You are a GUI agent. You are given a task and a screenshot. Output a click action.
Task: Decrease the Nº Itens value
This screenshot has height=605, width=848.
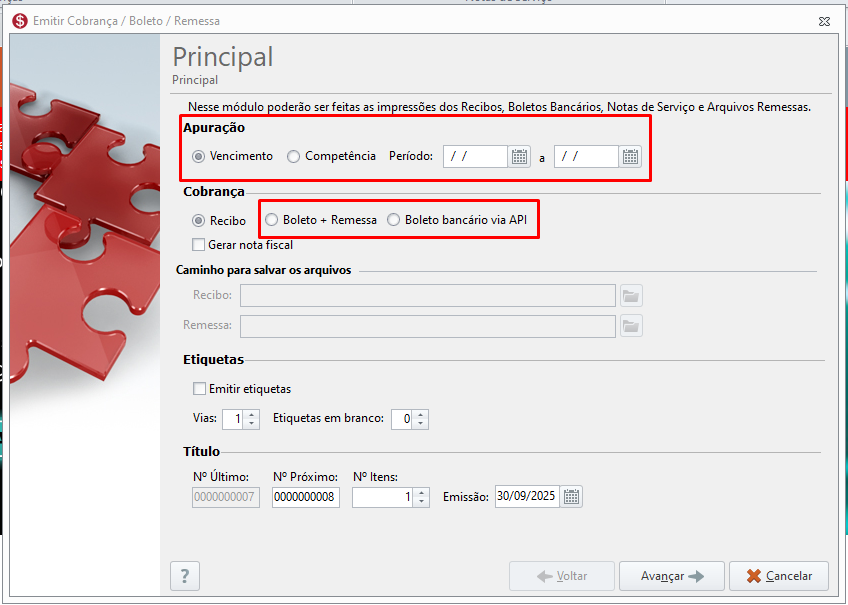tap(421, 502)
